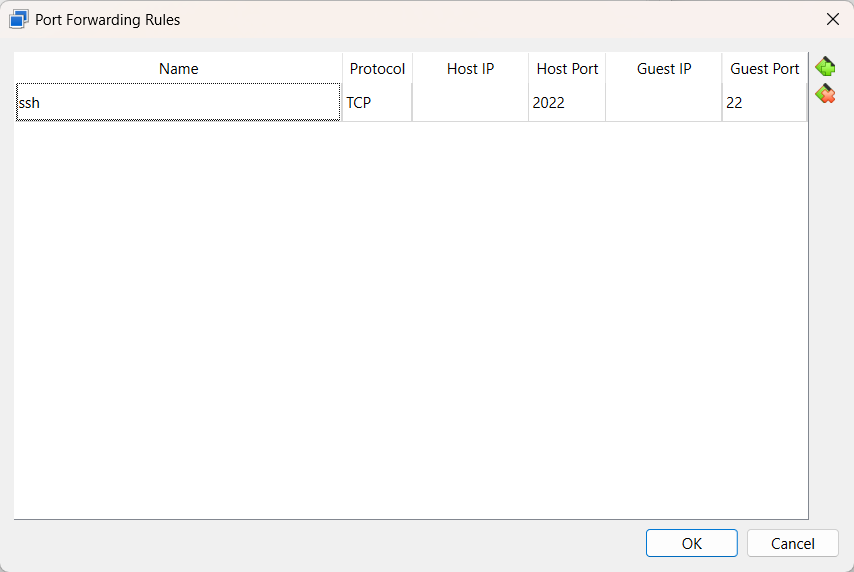Sort by the Protocol column header
Screen dimensions: 854x572
[x=377, y=69]
